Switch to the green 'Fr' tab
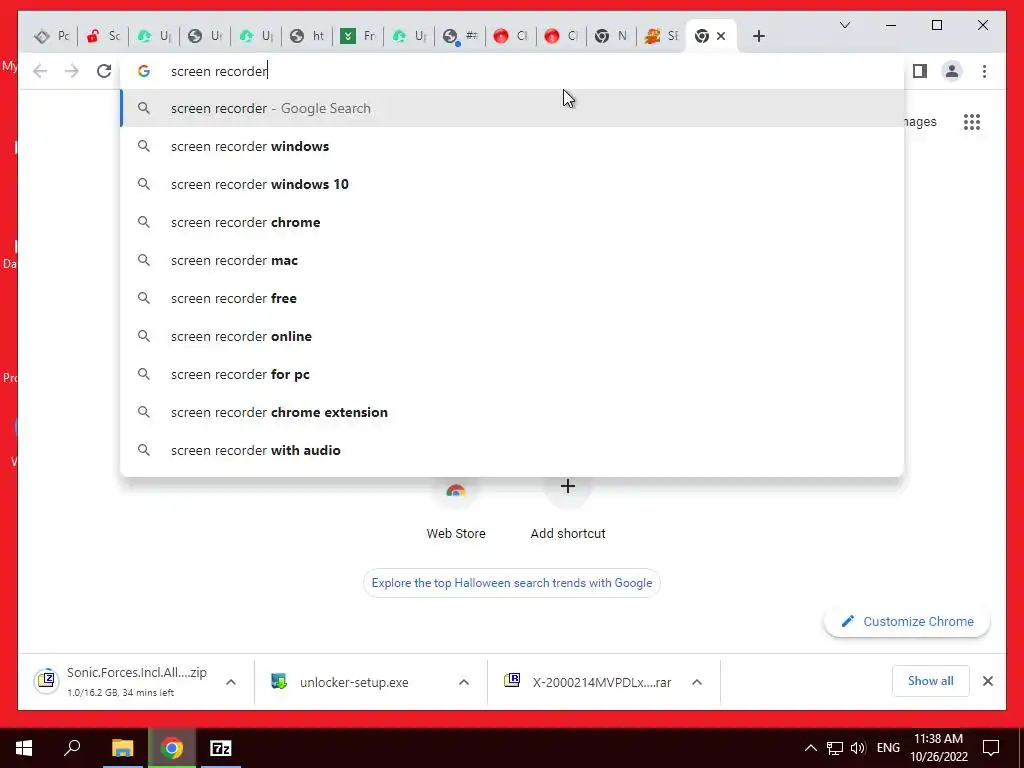 click(358, 37)
